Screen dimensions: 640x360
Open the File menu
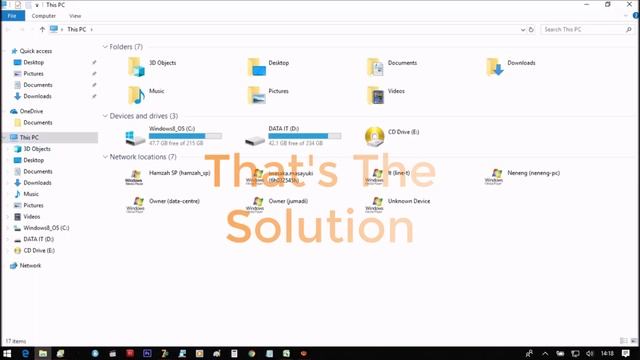(12, 16)
